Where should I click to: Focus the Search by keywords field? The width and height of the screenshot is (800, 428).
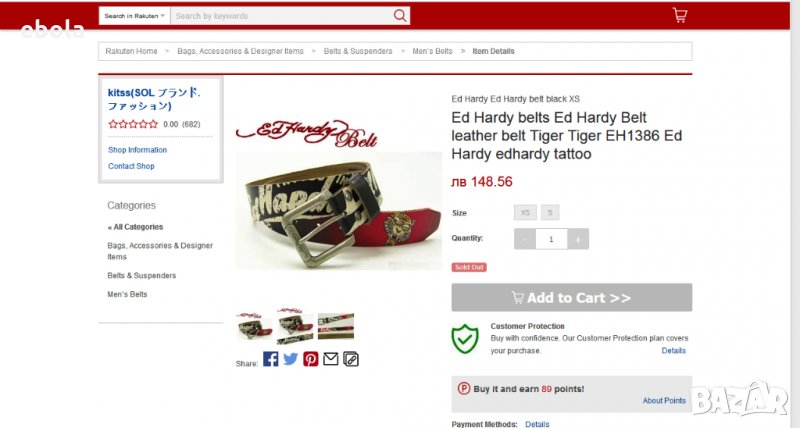282,16
